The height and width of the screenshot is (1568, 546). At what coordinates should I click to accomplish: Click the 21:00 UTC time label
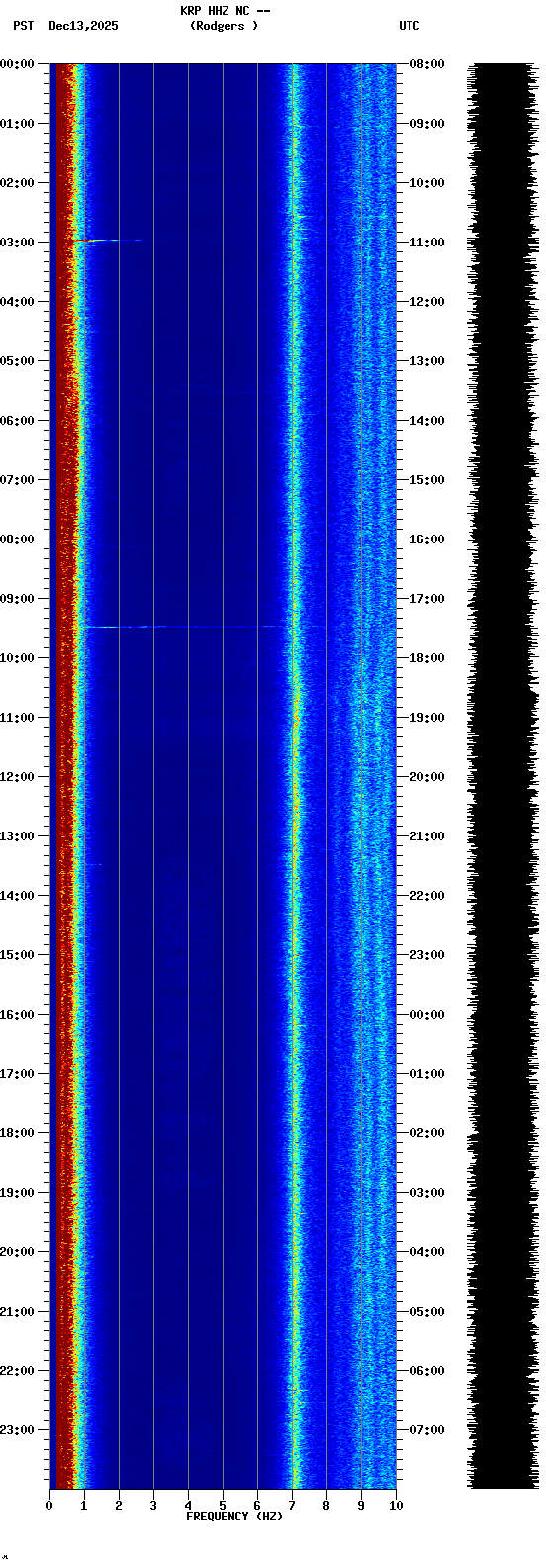[427, 836]
